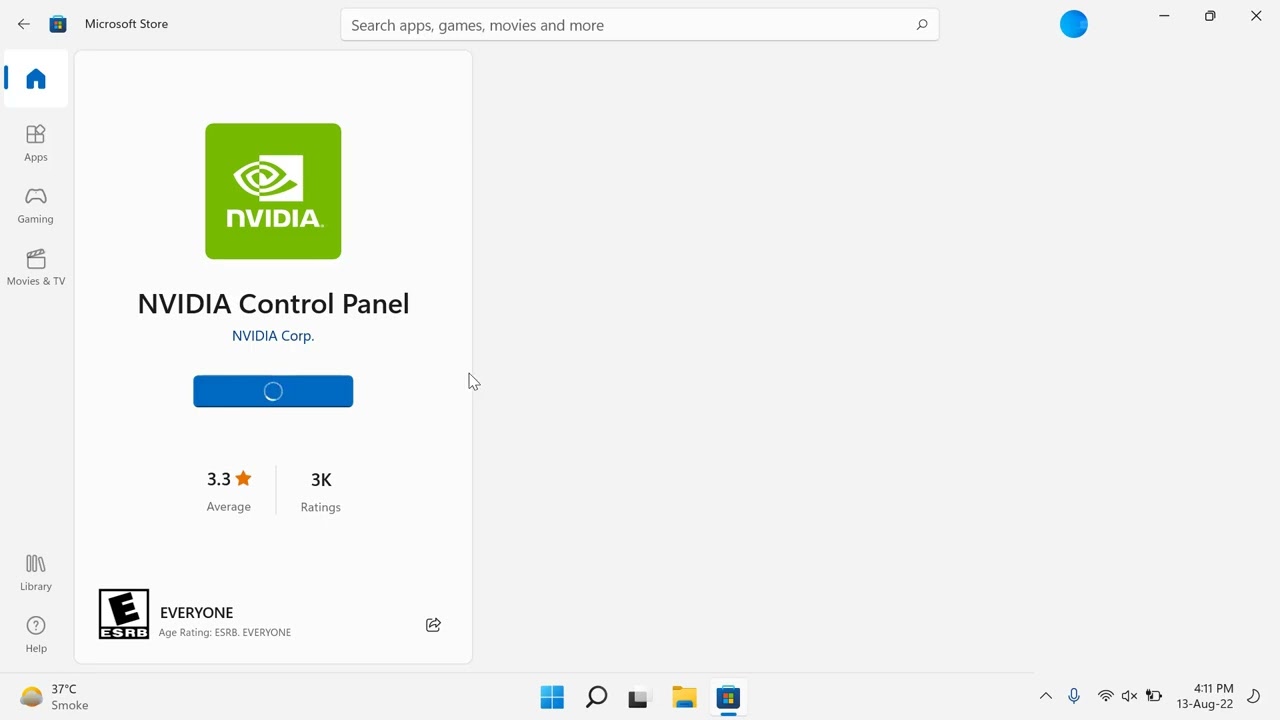Click Age Rating: ESRB. EVERYONE text

click(x=225, y=632)
